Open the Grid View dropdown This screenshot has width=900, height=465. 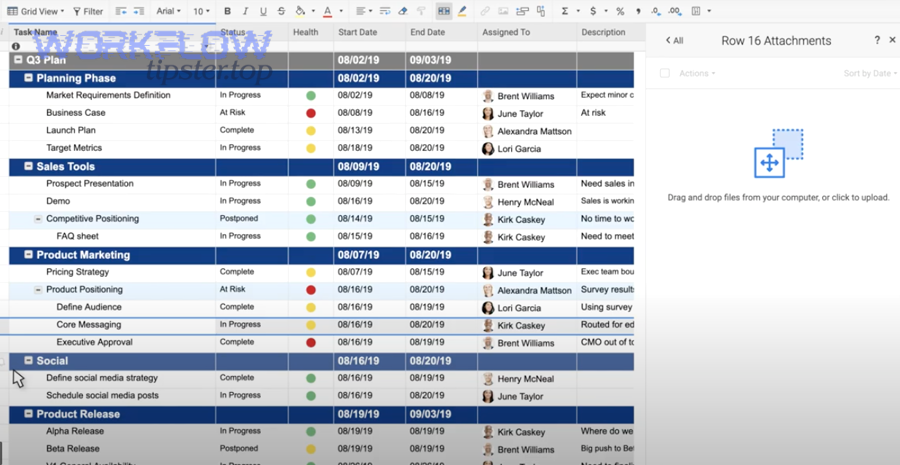point(37,11)
